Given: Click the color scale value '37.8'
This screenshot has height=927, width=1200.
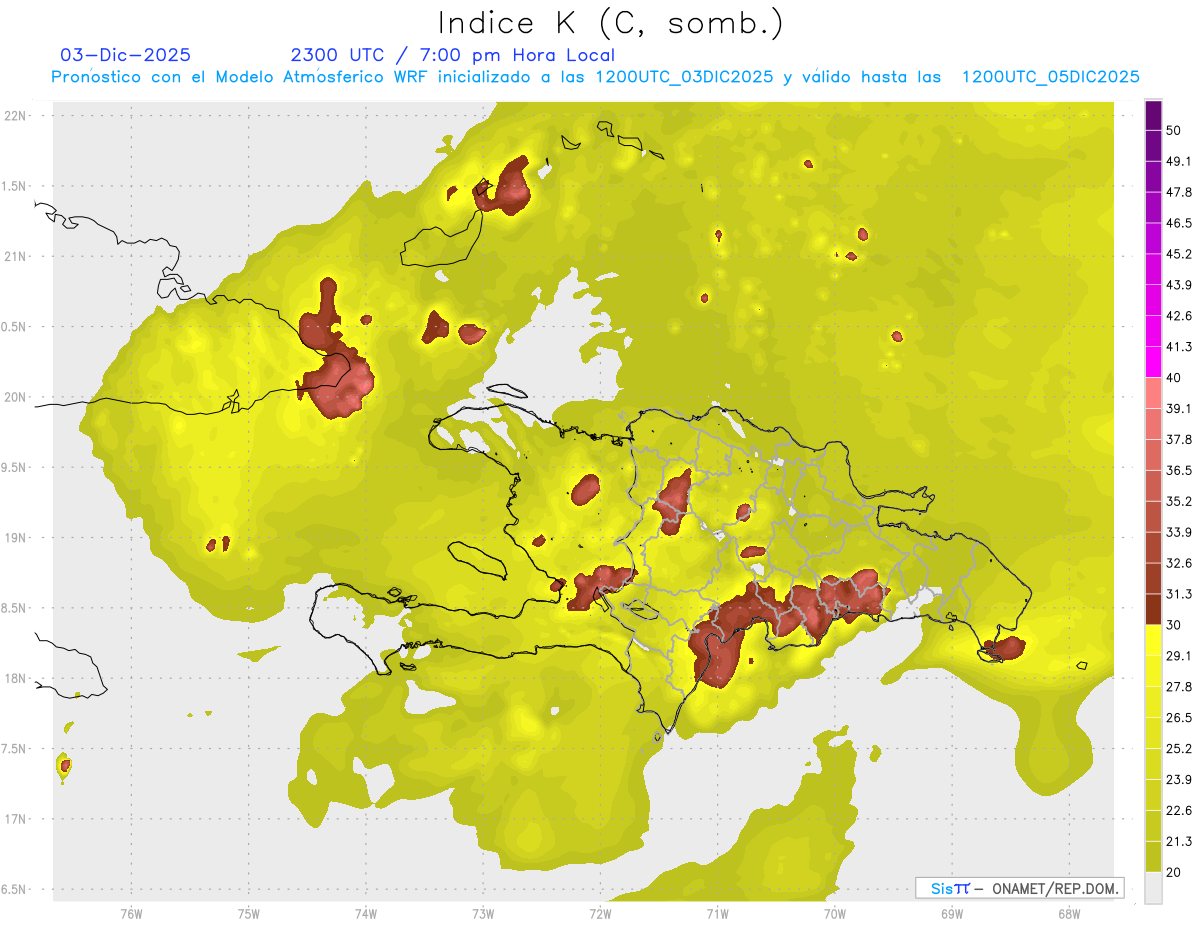Looking at the screenshot, I should coord(1179,440).
